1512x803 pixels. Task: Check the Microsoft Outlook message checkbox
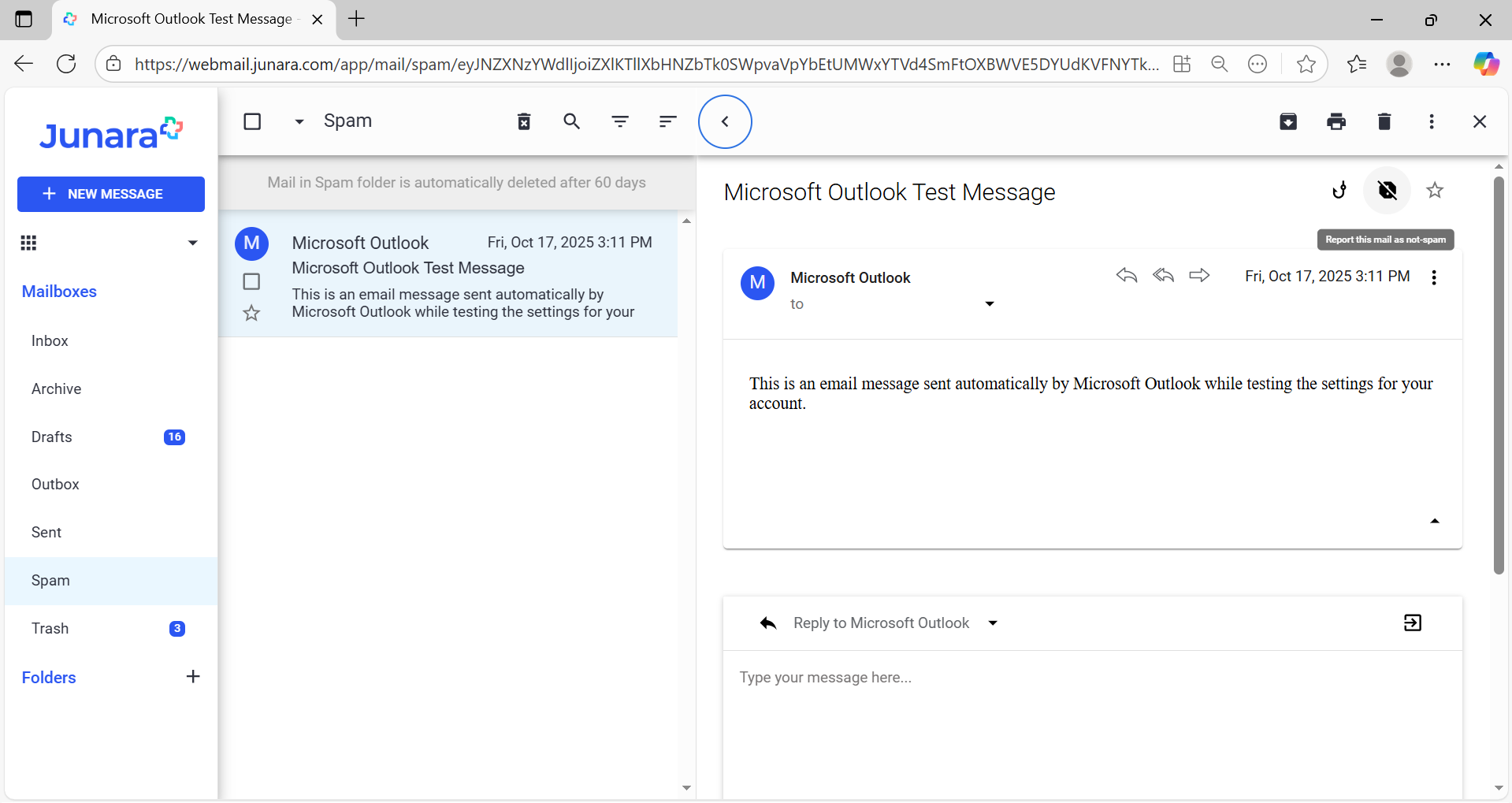(251, 281)
